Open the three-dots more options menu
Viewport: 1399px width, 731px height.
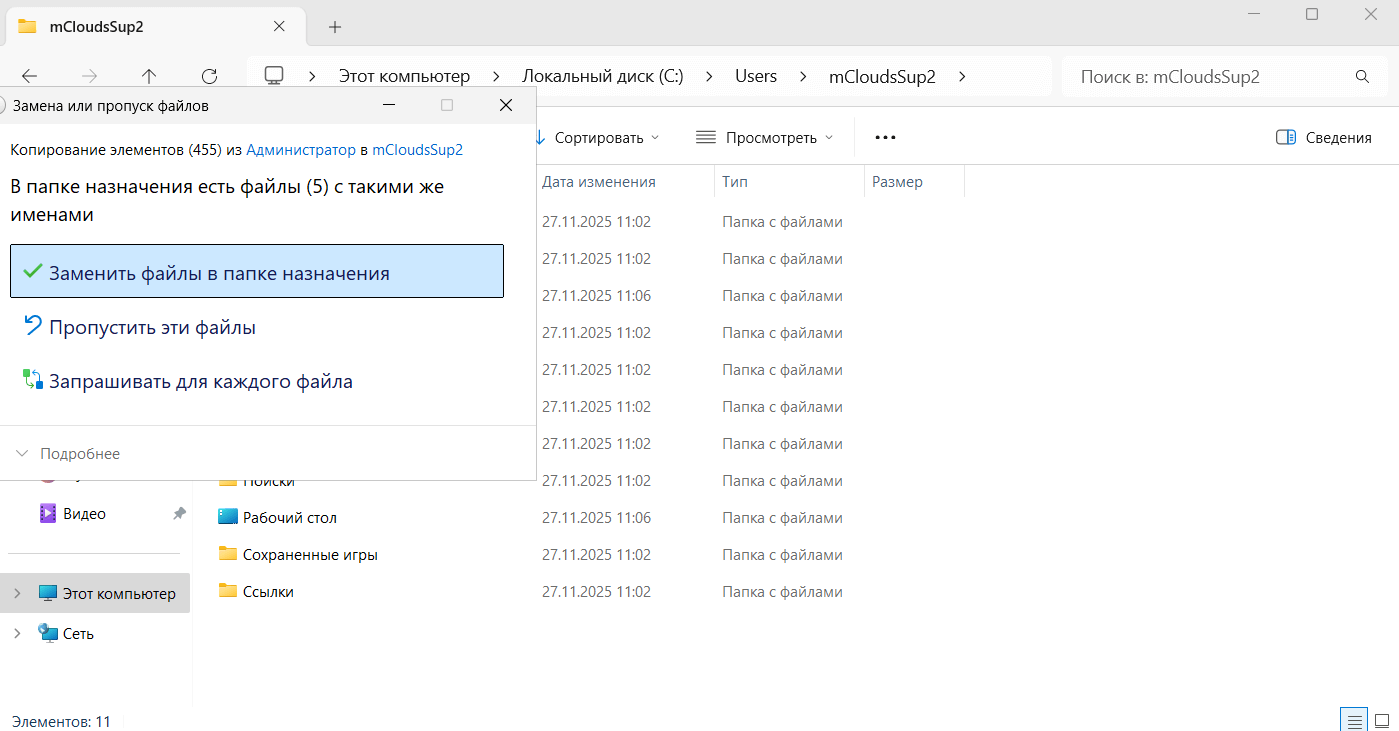click(885, 137)
